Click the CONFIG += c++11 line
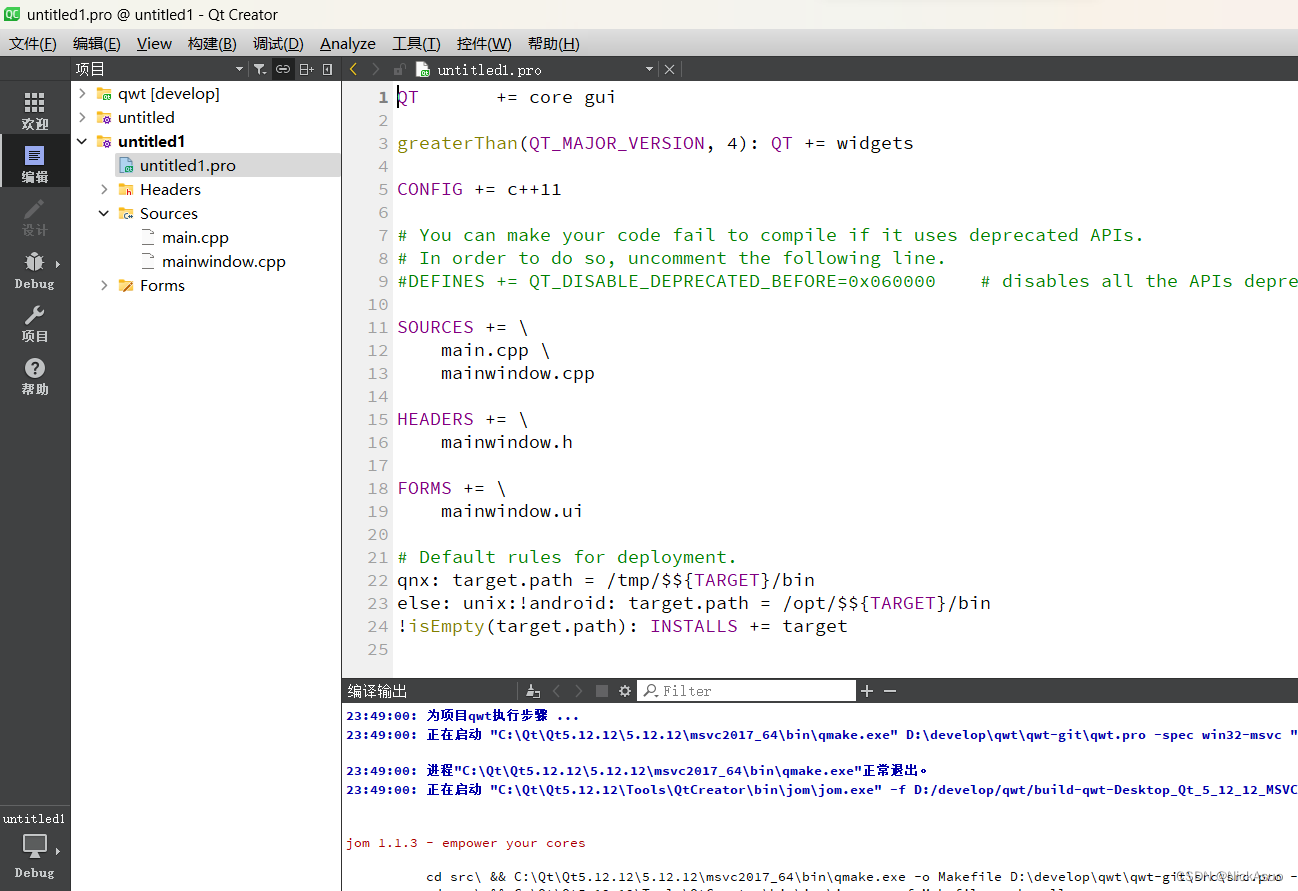 pos(479,189)
